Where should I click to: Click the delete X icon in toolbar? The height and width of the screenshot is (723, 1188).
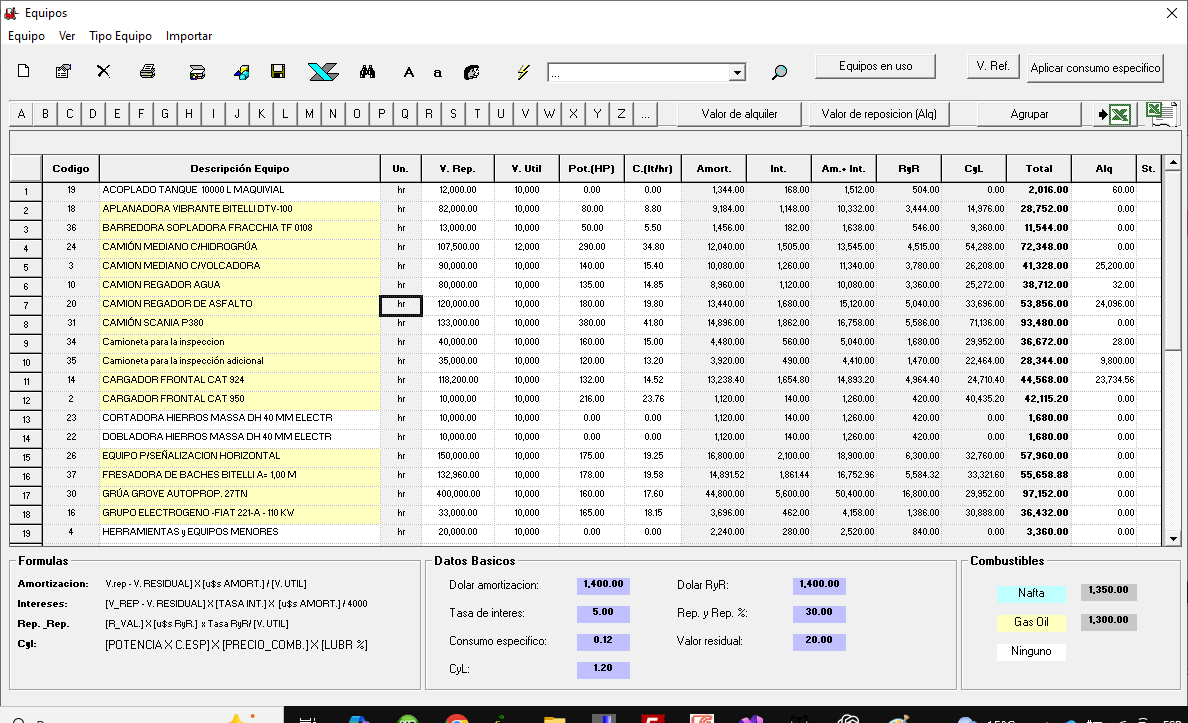(104, 71)
